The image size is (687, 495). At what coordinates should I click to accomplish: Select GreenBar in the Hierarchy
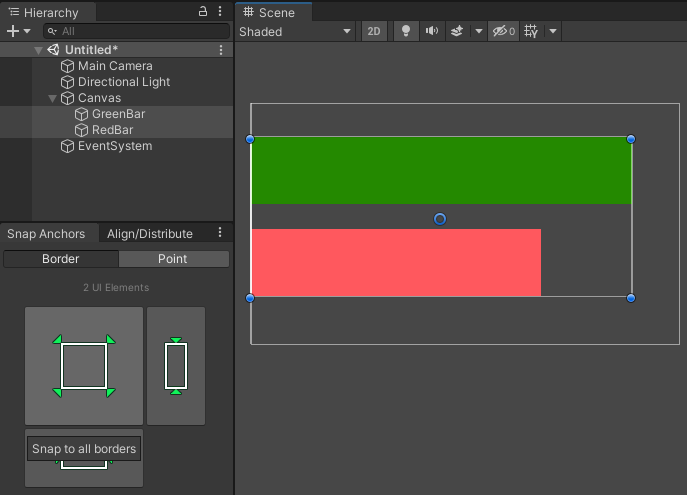click(x=118, y=114)
